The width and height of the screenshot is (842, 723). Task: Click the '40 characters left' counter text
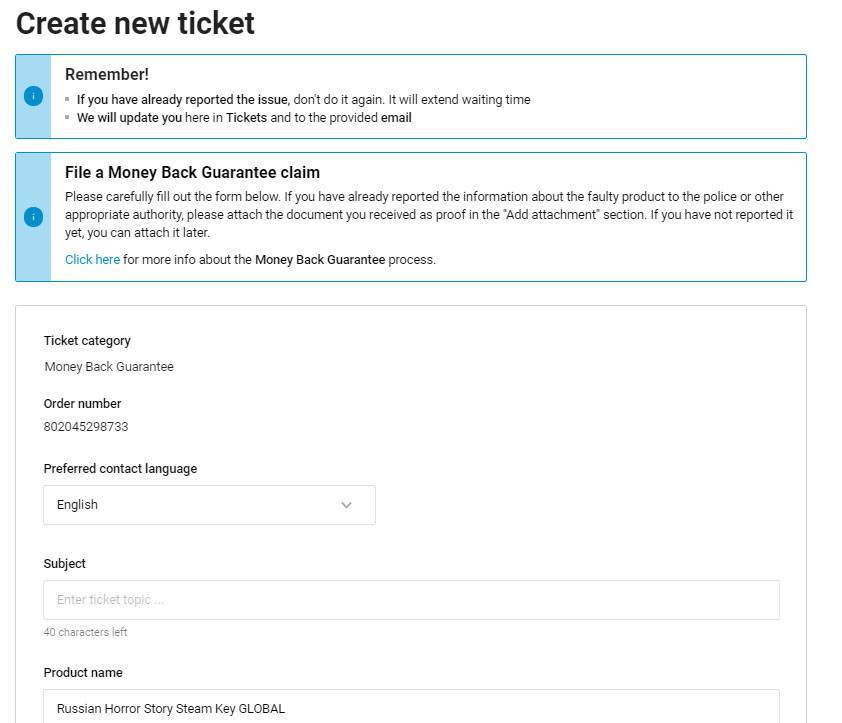coord(85,632)
